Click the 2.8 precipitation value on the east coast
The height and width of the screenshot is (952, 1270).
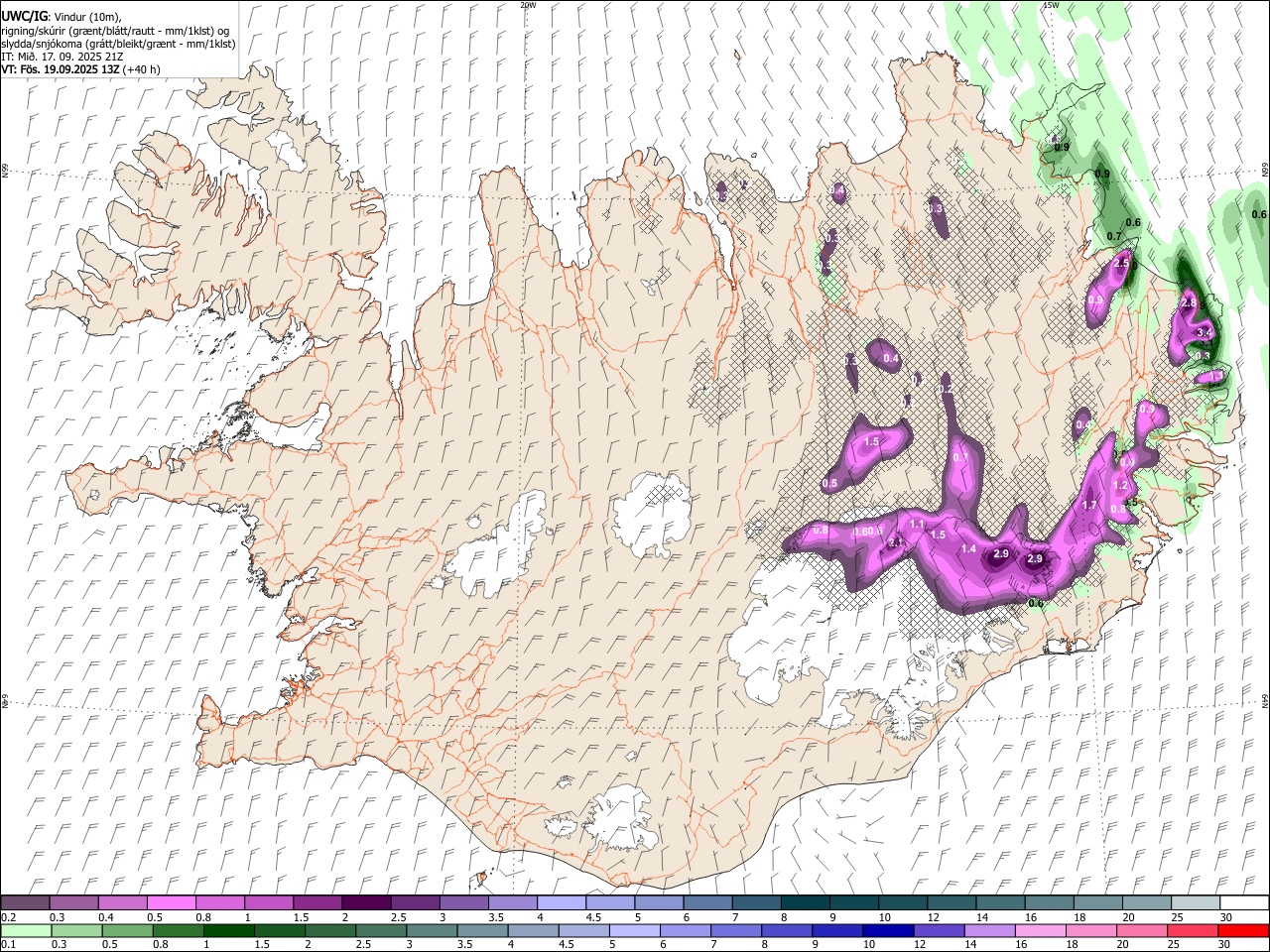[x=1189, y=302]
